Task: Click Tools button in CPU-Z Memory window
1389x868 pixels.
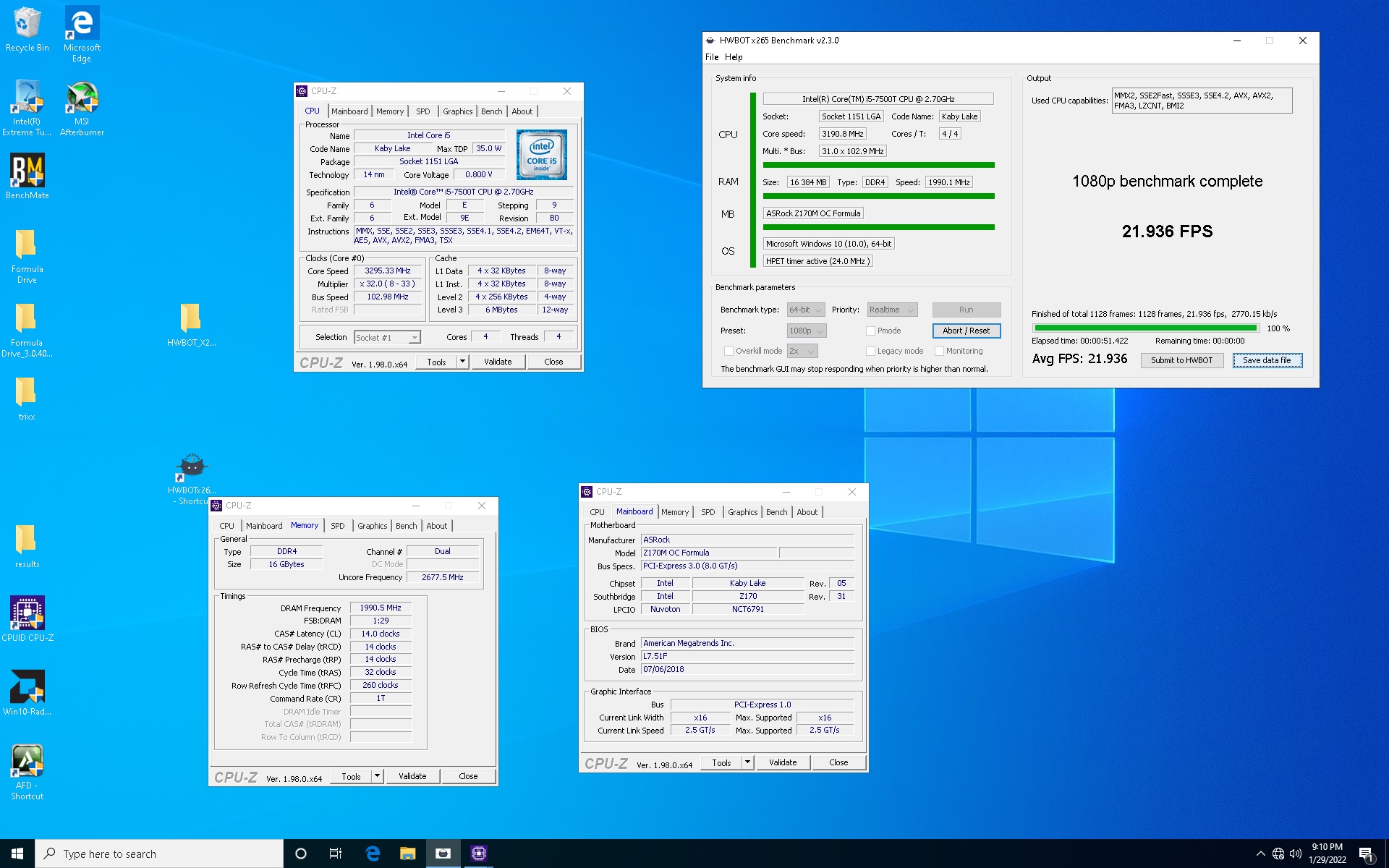Action: [351, 776]
